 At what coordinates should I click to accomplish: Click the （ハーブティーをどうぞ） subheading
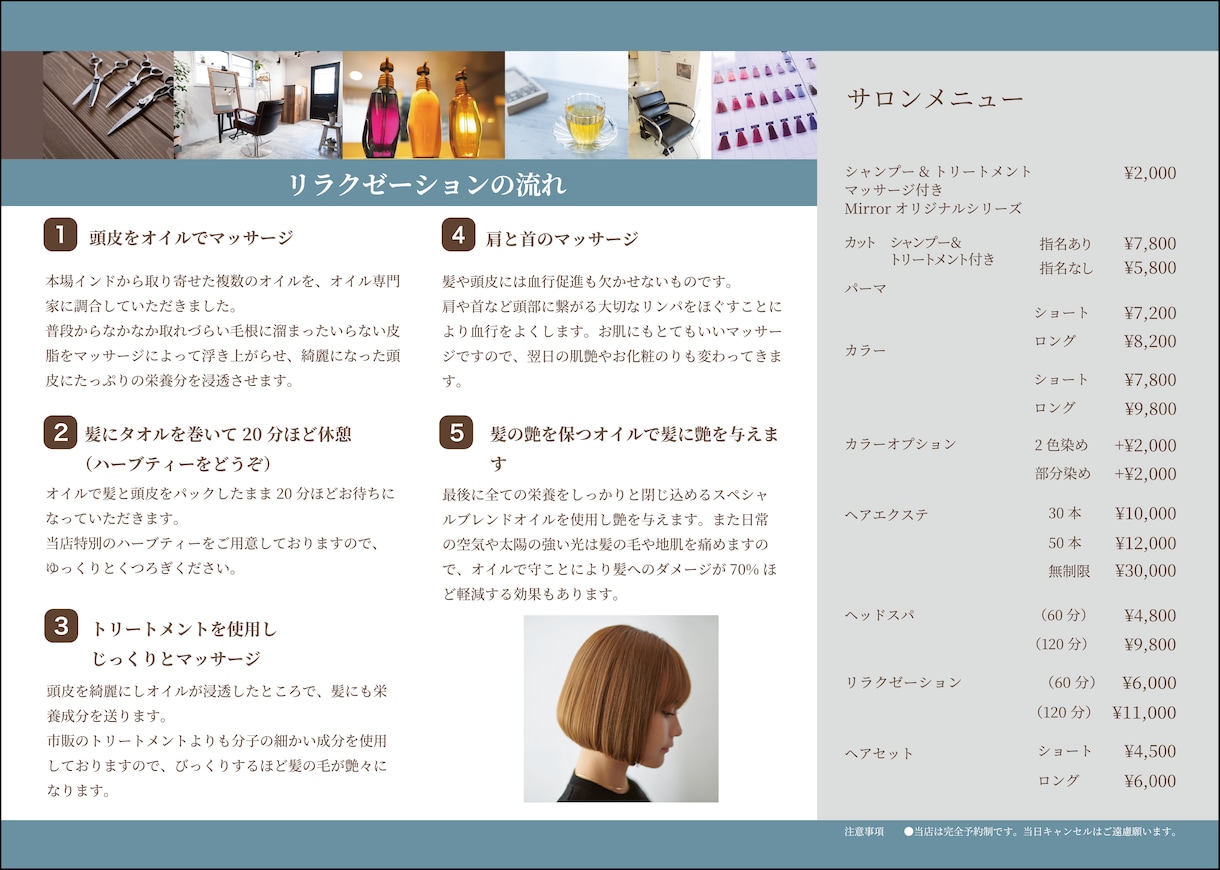(x=178, y=464)
